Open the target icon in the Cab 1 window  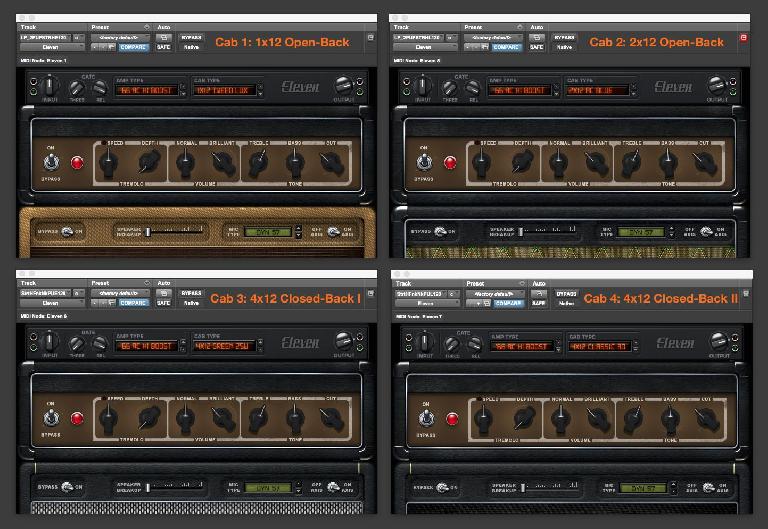pos(371,37)
